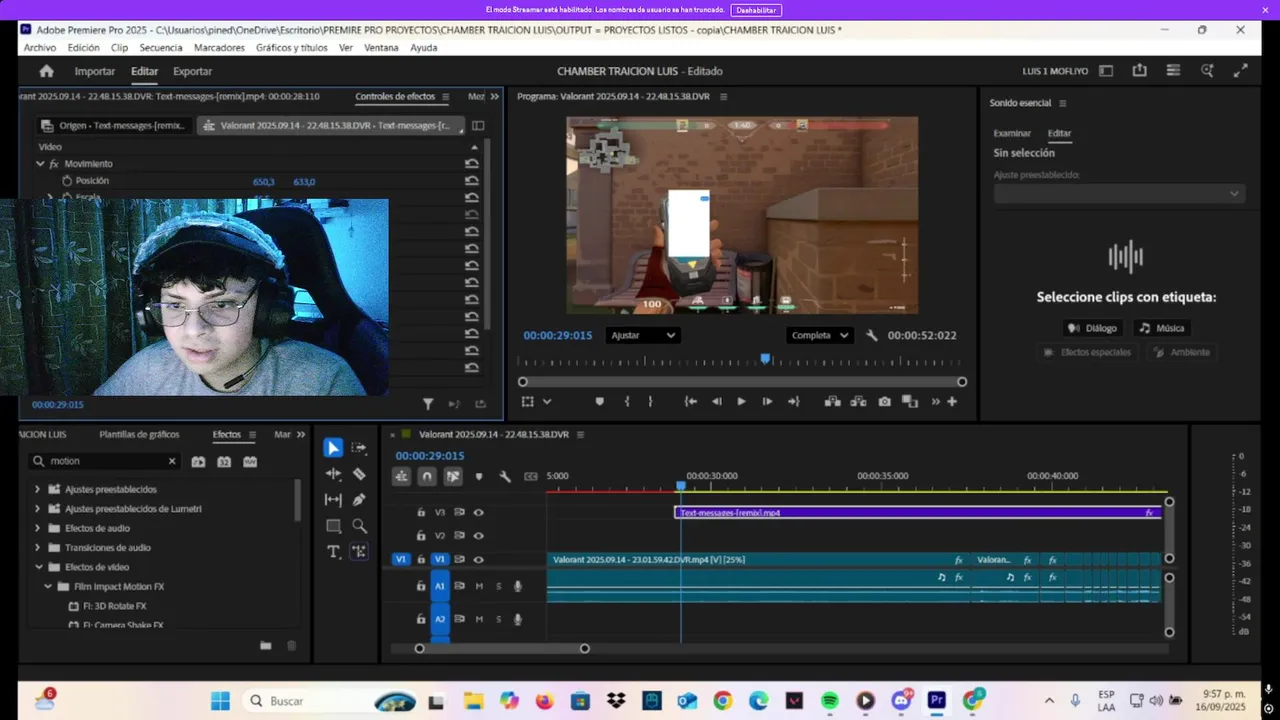
Task: Create new custom bin in Effects panel
Action: pyautogui.click(x=266, y=646)
